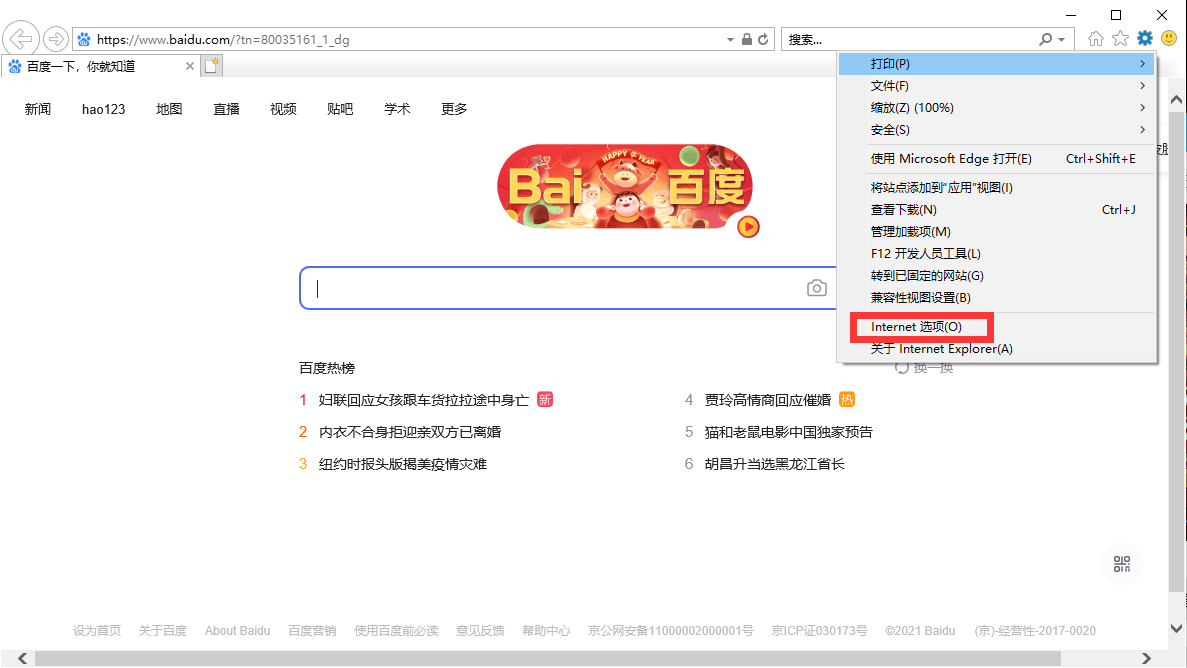This screenshot has width=1187, height=668.
Task: Click the camera icon in Baidu's search box
Action: 817,288
